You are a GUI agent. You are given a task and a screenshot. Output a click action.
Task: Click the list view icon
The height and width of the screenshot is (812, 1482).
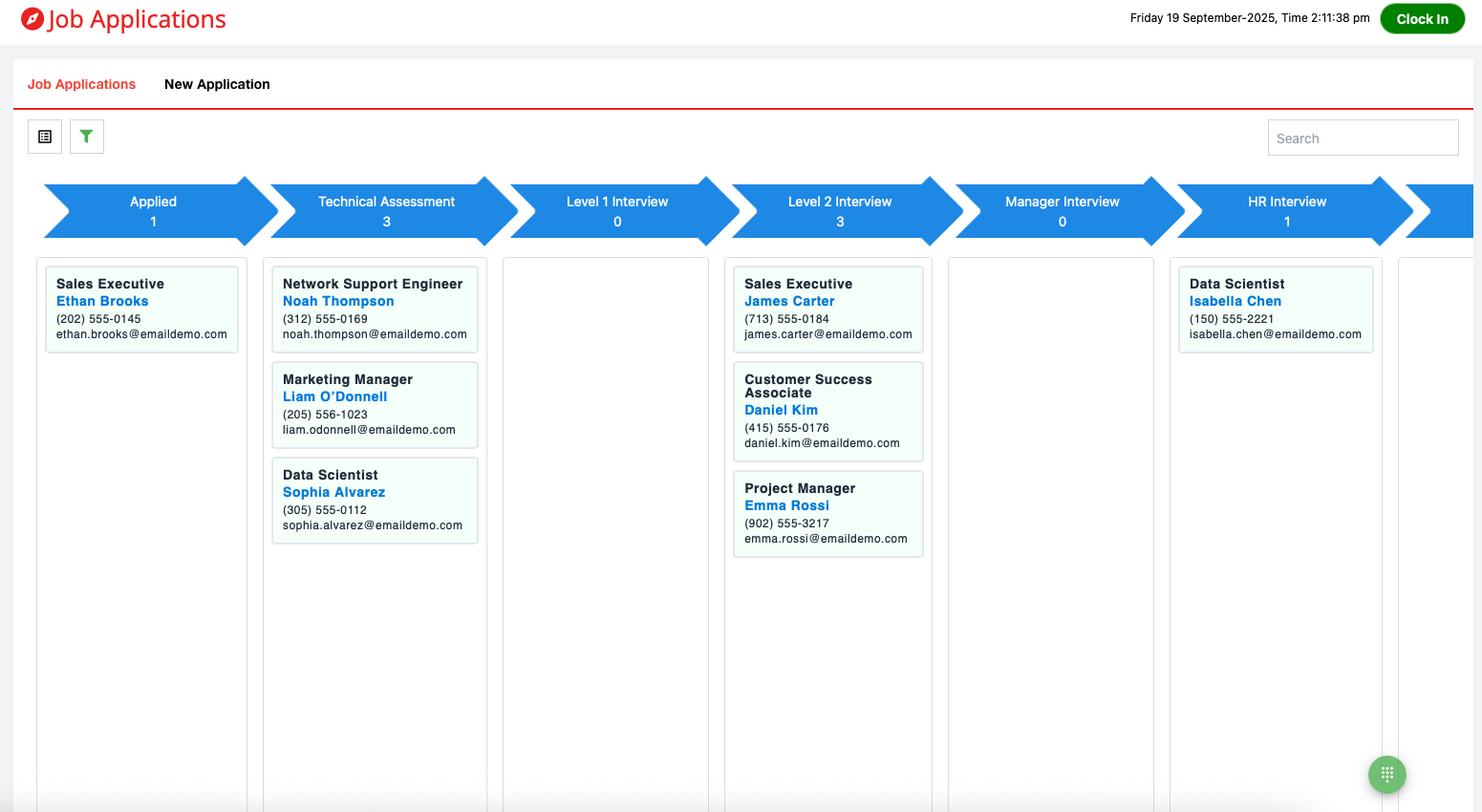(45, 137)
